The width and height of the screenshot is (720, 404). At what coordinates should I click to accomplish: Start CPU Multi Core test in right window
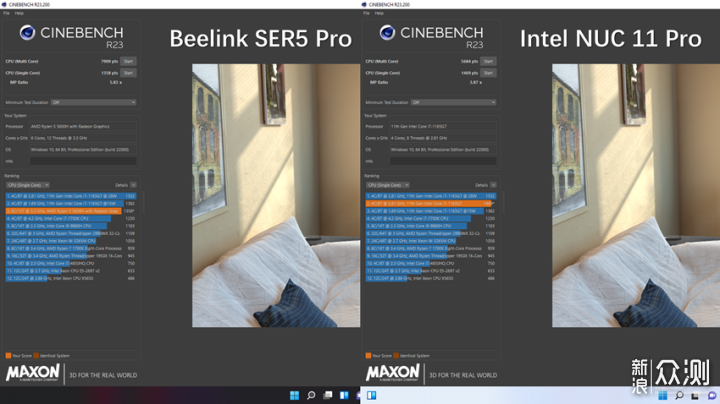pyautogui.click(x=488, y=61)
